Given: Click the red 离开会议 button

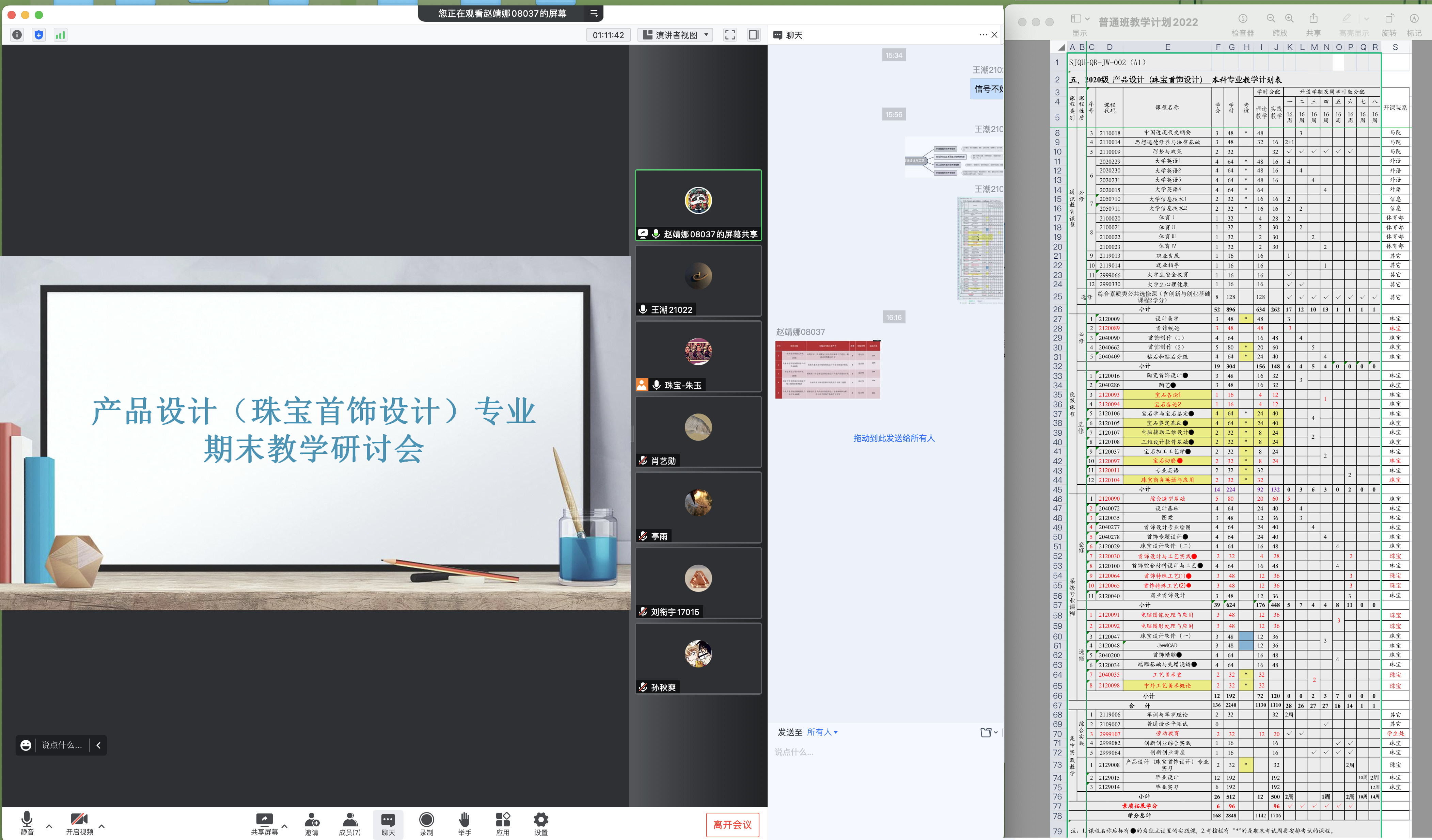Looking at the screenshot, I should [732, 825].
